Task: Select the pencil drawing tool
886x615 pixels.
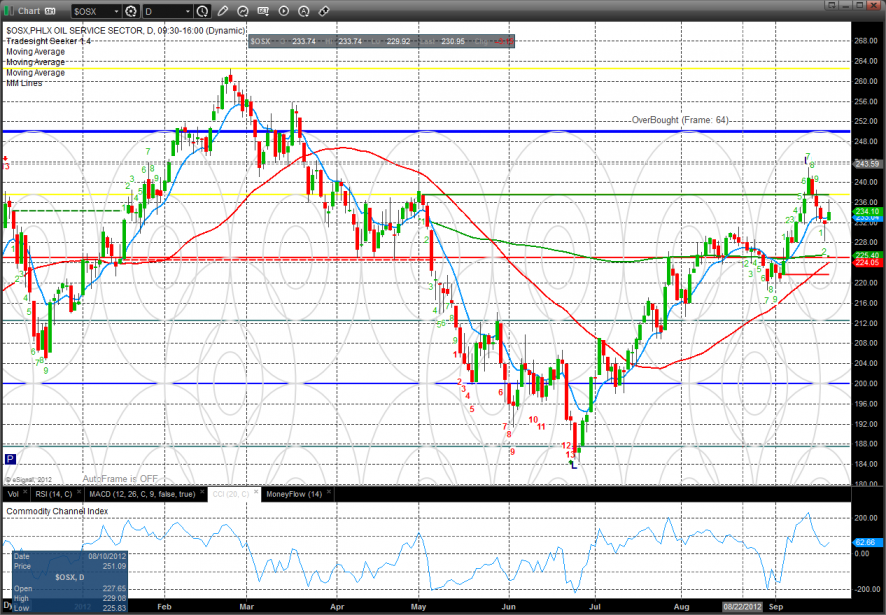Action: 223,11
